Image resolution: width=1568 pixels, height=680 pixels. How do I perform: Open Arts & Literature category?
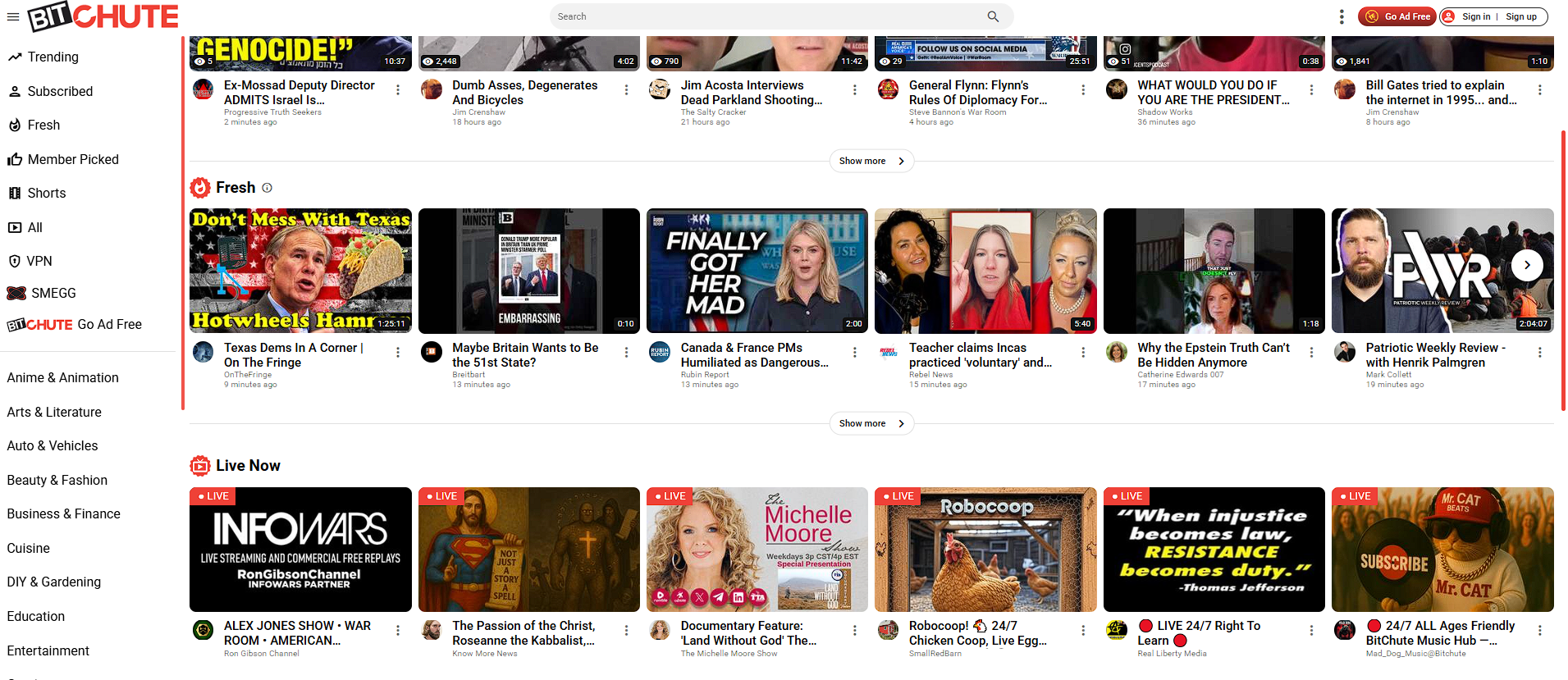pos(54,412)
